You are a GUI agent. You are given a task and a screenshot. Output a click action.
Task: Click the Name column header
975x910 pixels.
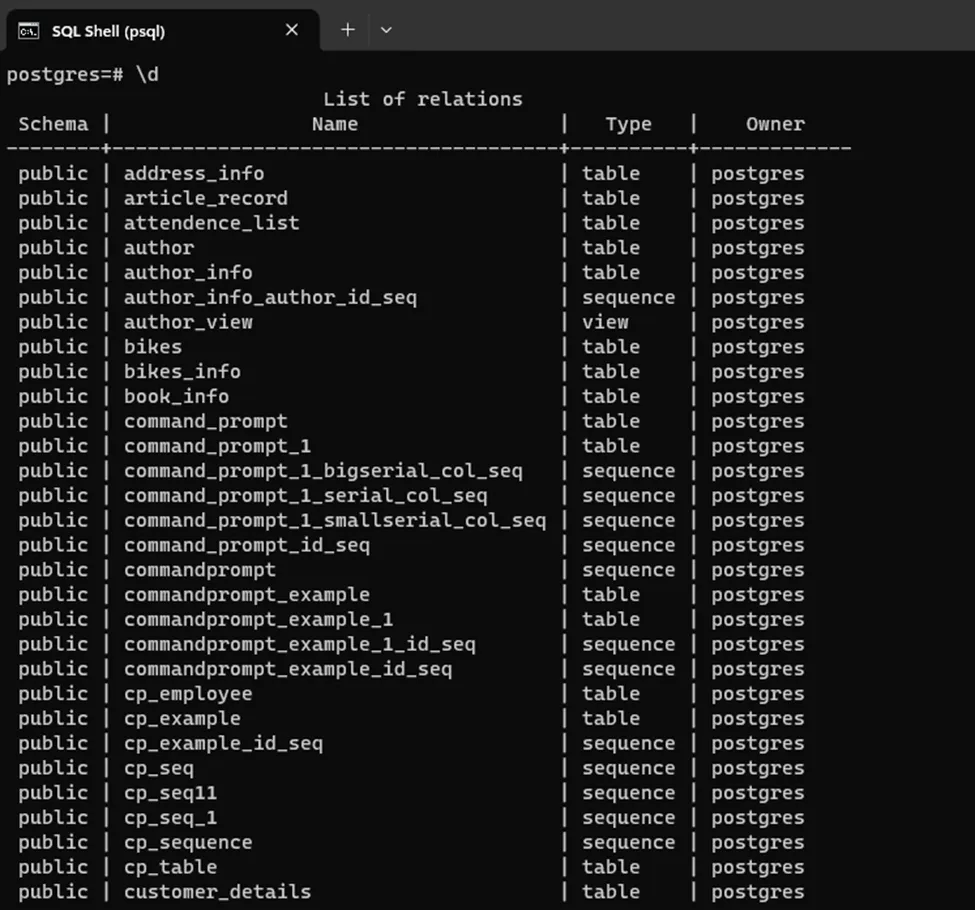tap(334, 124)
